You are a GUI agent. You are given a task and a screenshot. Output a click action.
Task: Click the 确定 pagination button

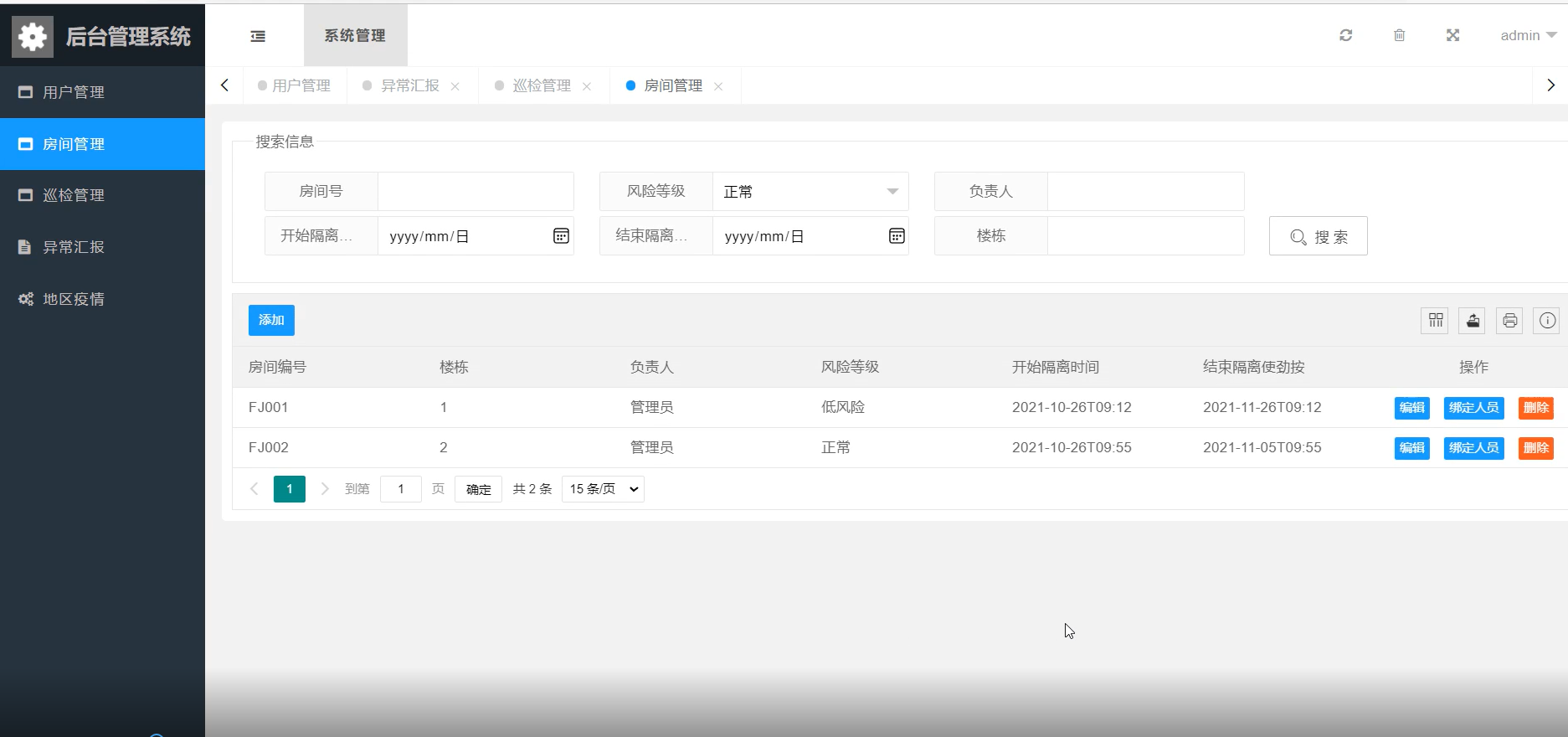pyautogui.click(x=479, y=489)
